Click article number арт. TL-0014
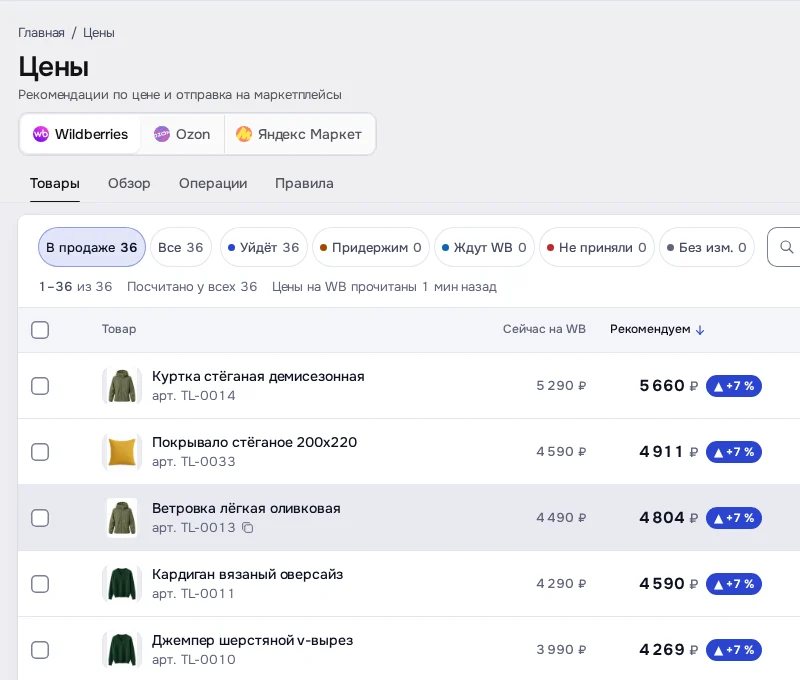 click(x=194, y=396)
